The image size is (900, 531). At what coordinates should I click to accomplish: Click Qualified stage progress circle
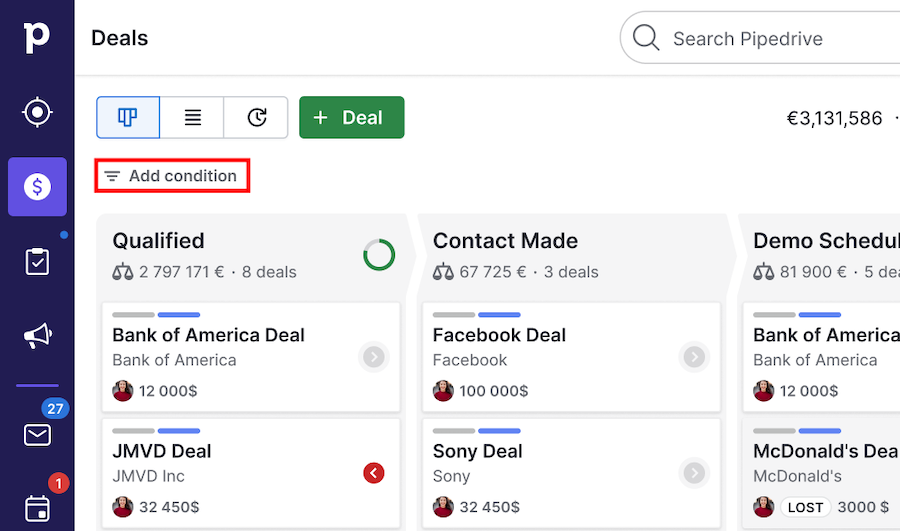tap(379, 255)
